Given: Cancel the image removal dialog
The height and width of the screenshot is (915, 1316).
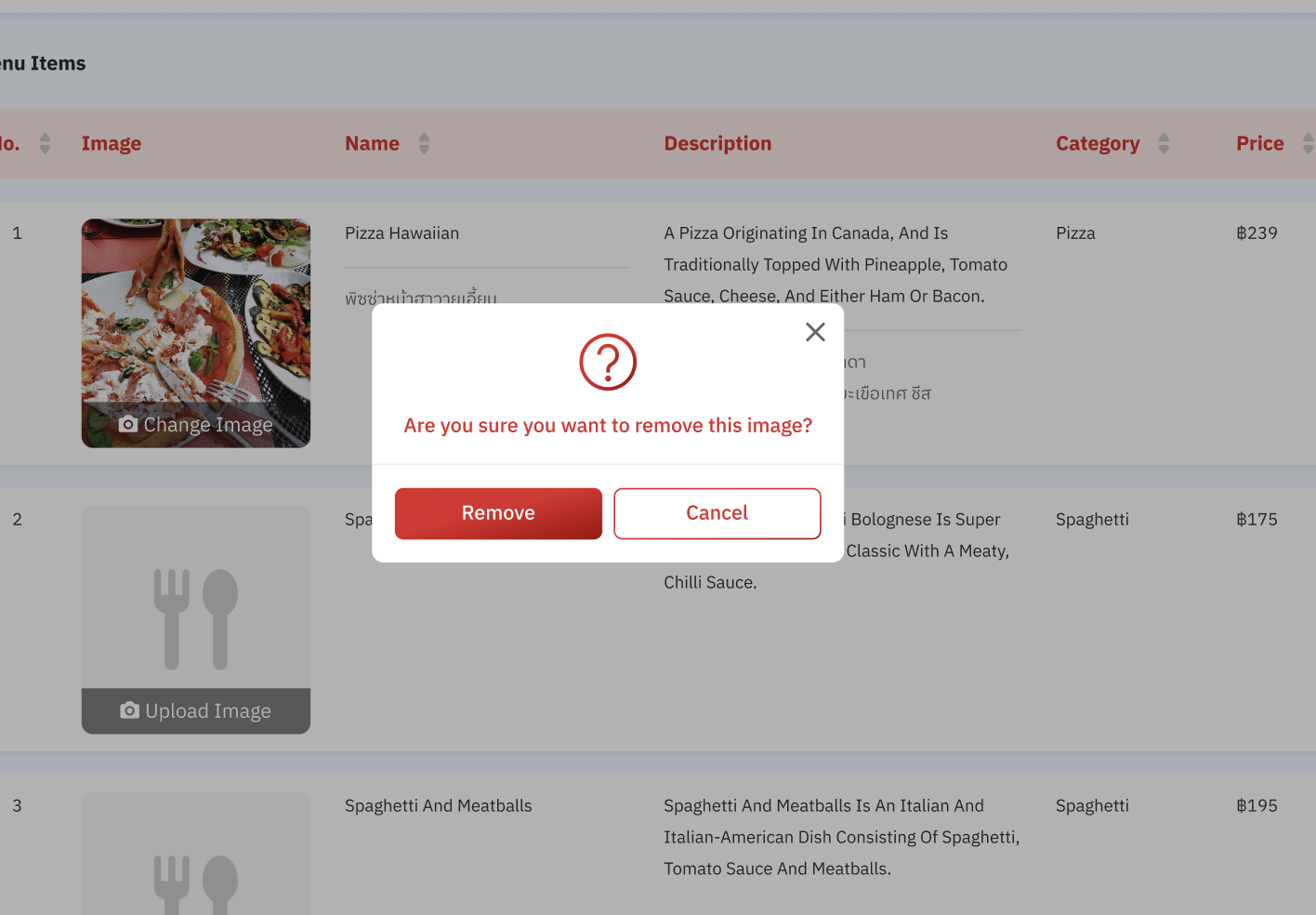Looking at the screenshot, I should (717, 513).
